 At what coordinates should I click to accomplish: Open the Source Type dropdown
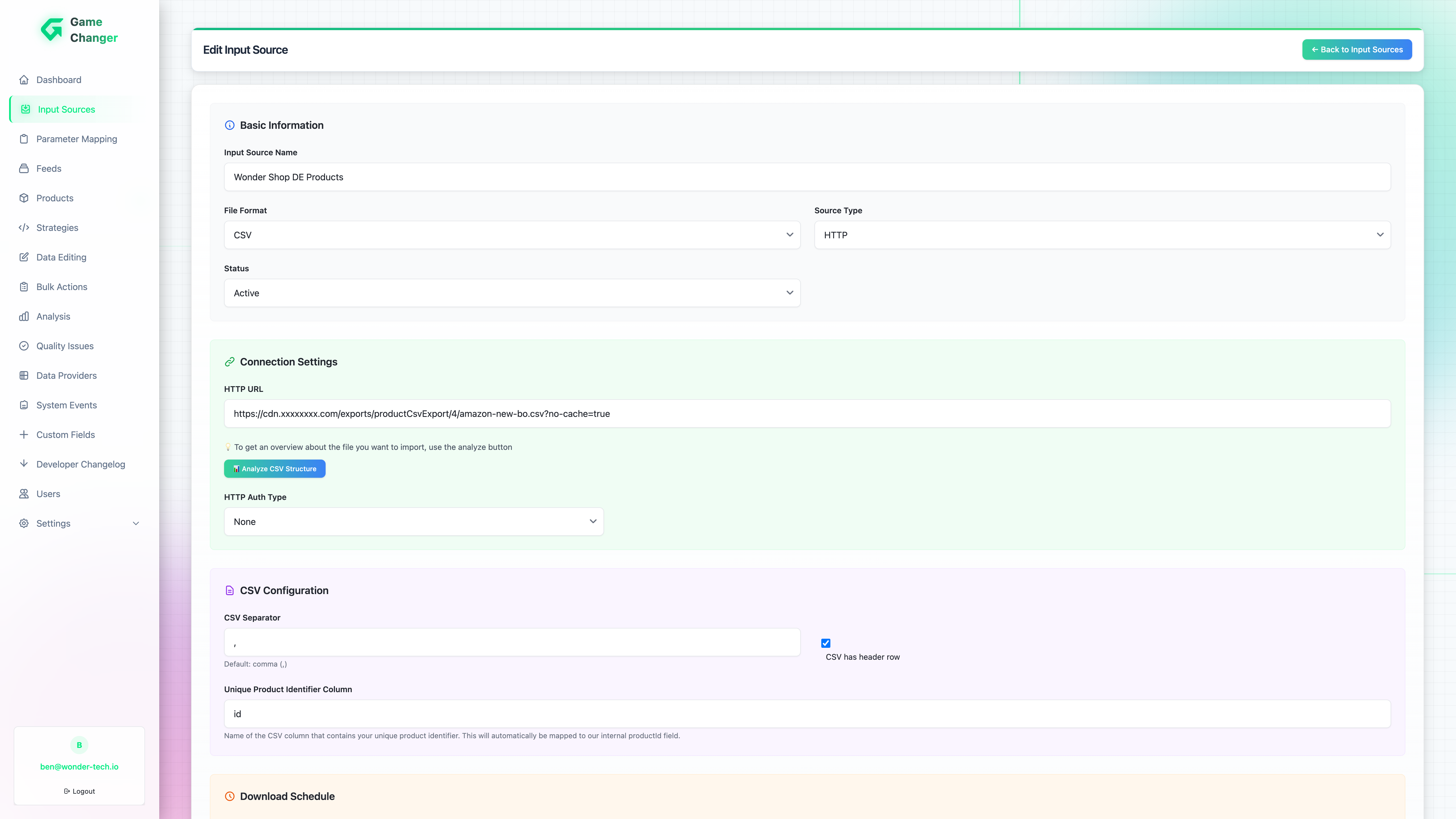coord(1102,235)
